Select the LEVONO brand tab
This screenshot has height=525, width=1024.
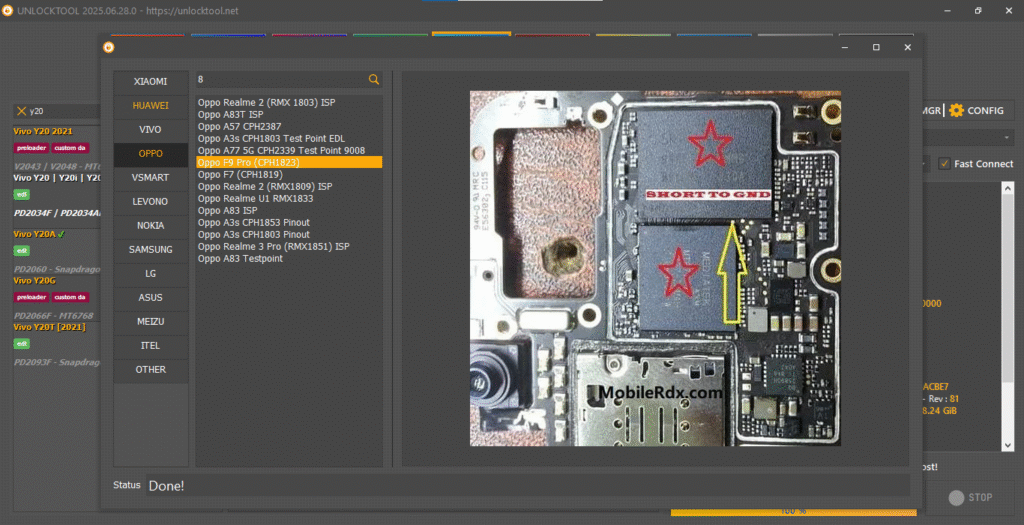[x=151, y=202]
